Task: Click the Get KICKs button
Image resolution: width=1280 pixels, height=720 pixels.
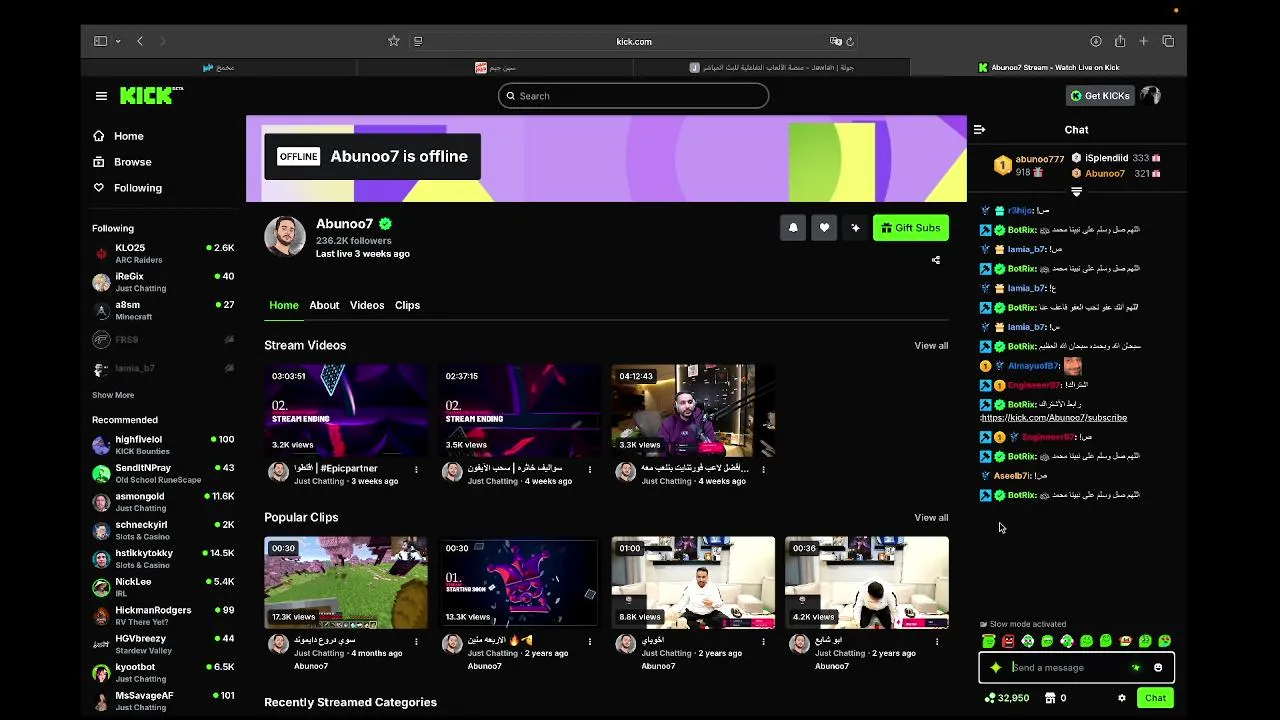Action: point(1100,96)
